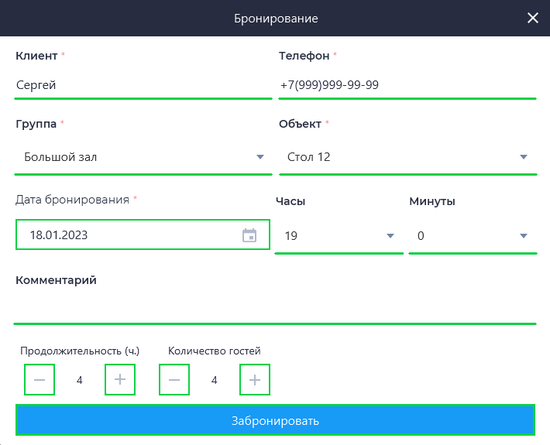Click the booking date field 18.01.2023

pyautogui.click(x=143, y=235)
